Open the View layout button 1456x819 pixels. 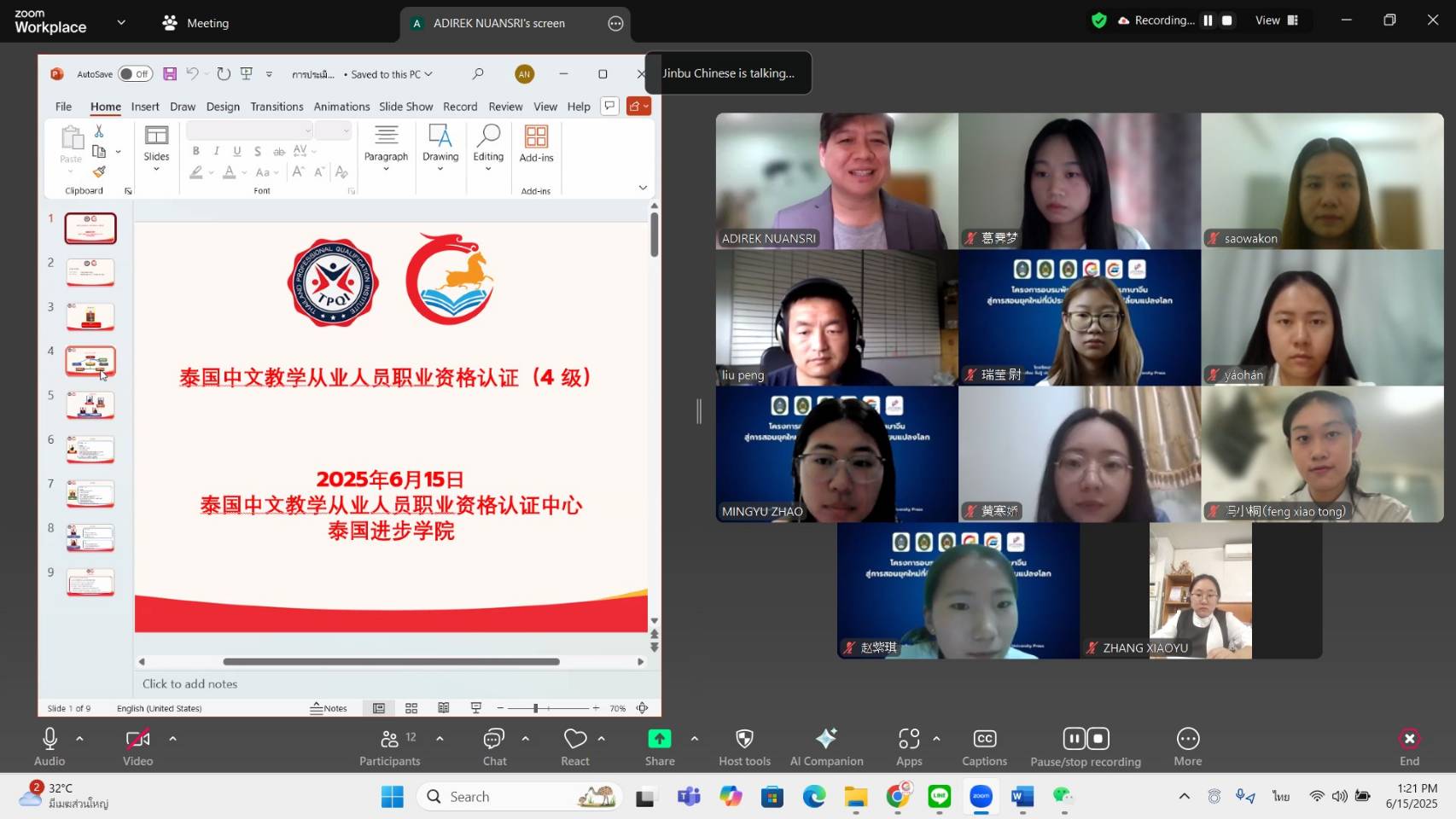tap(1276, 20)
